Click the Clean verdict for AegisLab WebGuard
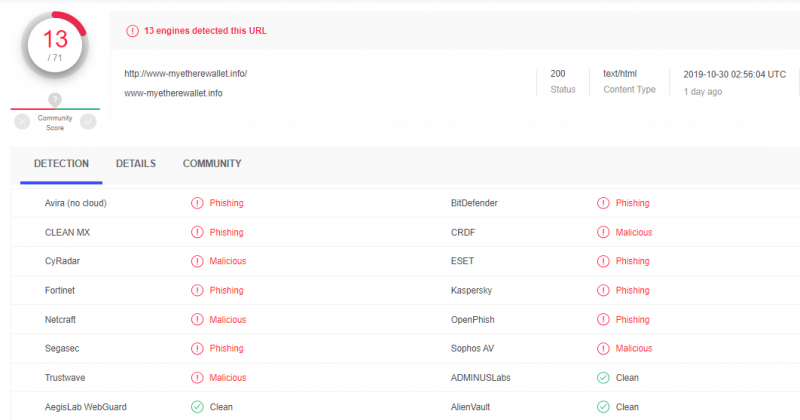Screen dimensions: 800x420 tap(221, 407)
